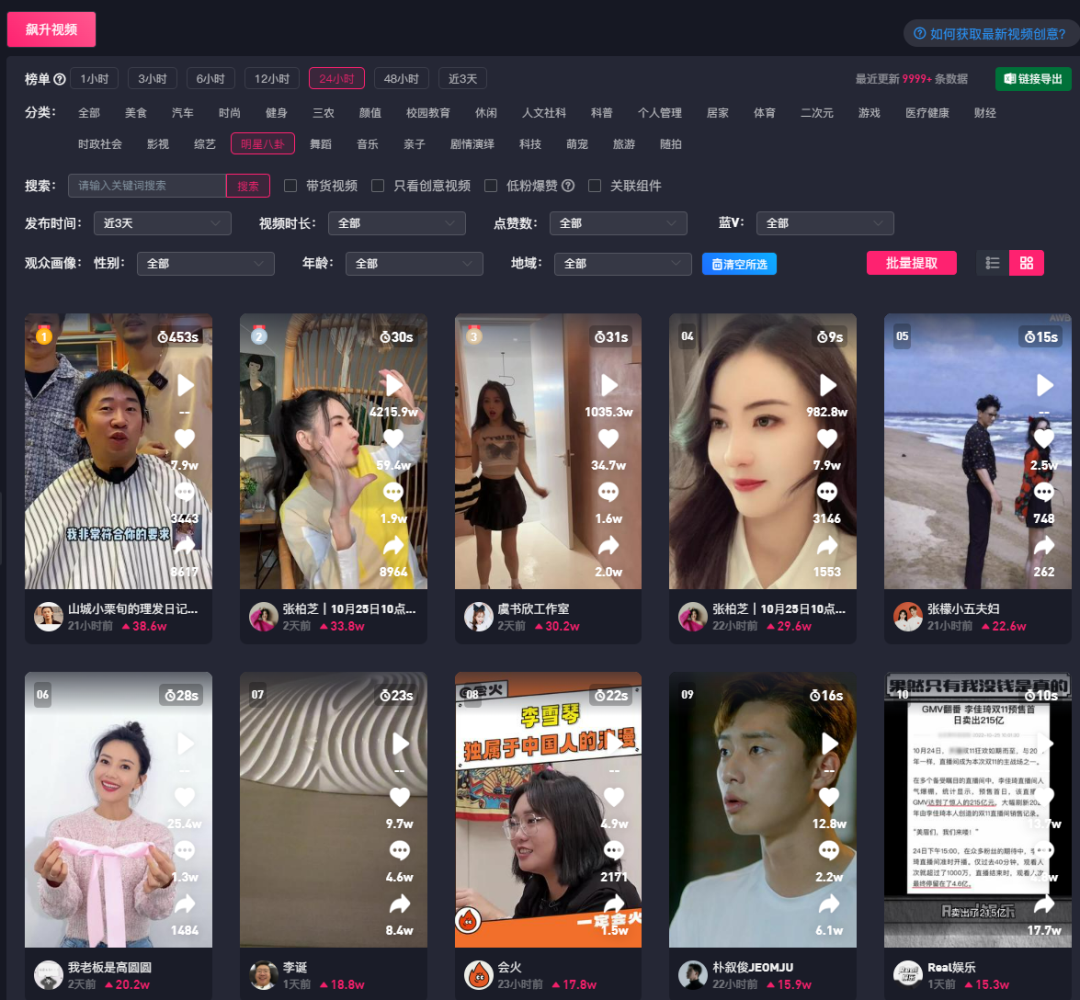1080x1000 pixels.
Task: Enable the 带货视频 checkbox
Action: click(291, 186)
